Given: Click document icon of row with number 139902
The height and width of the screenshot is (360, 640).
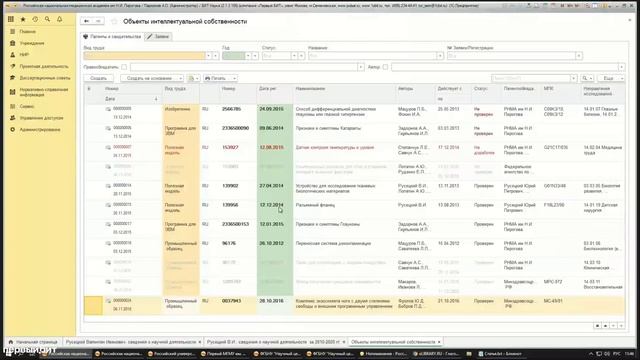Looking at the screenshot, I should click(108, 186).
